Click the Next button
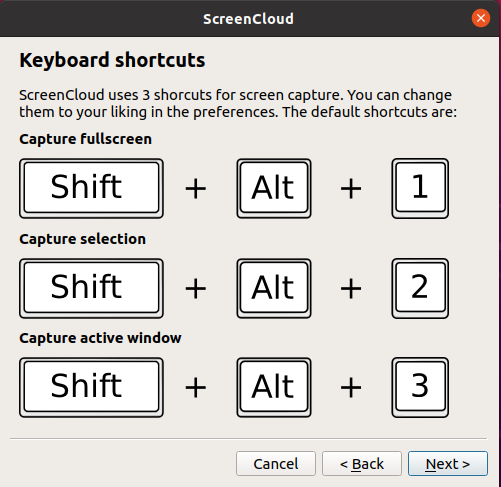 [448, 463]
